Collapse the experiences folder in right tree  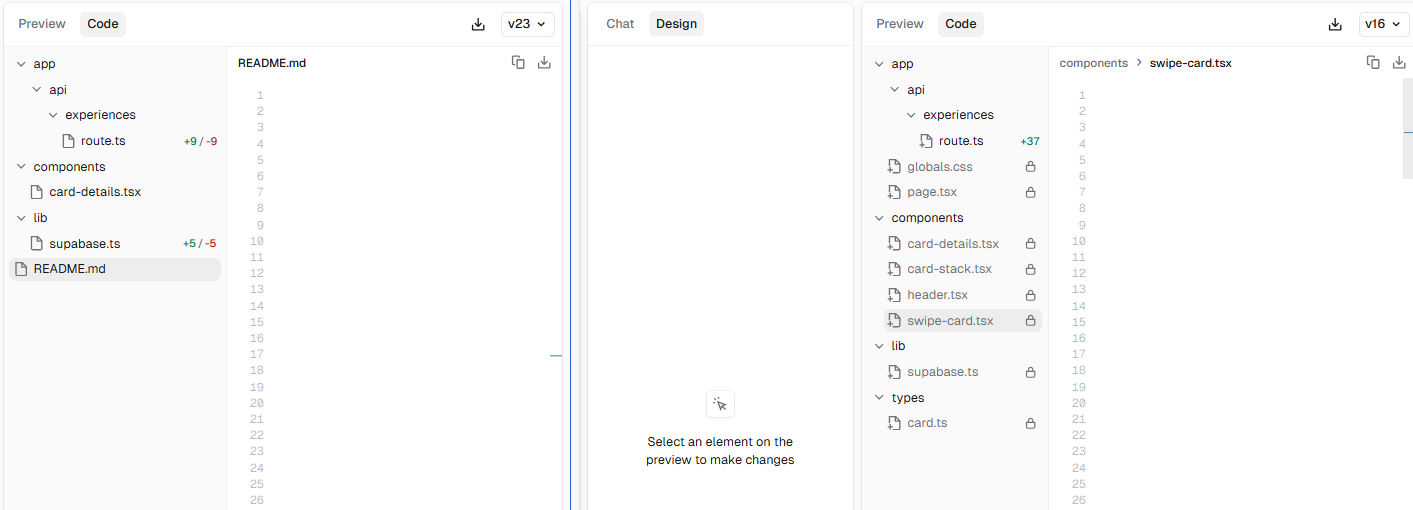(911, 115)
